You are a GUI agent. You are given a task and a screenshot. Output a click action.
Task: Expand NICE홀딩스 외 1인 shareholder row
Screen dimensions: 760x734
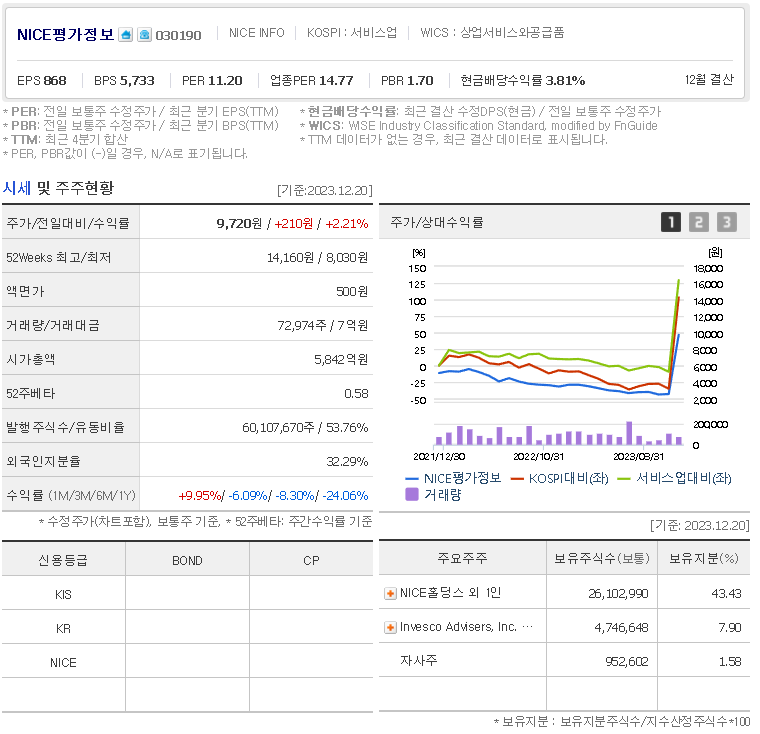(x=390, y=593)
